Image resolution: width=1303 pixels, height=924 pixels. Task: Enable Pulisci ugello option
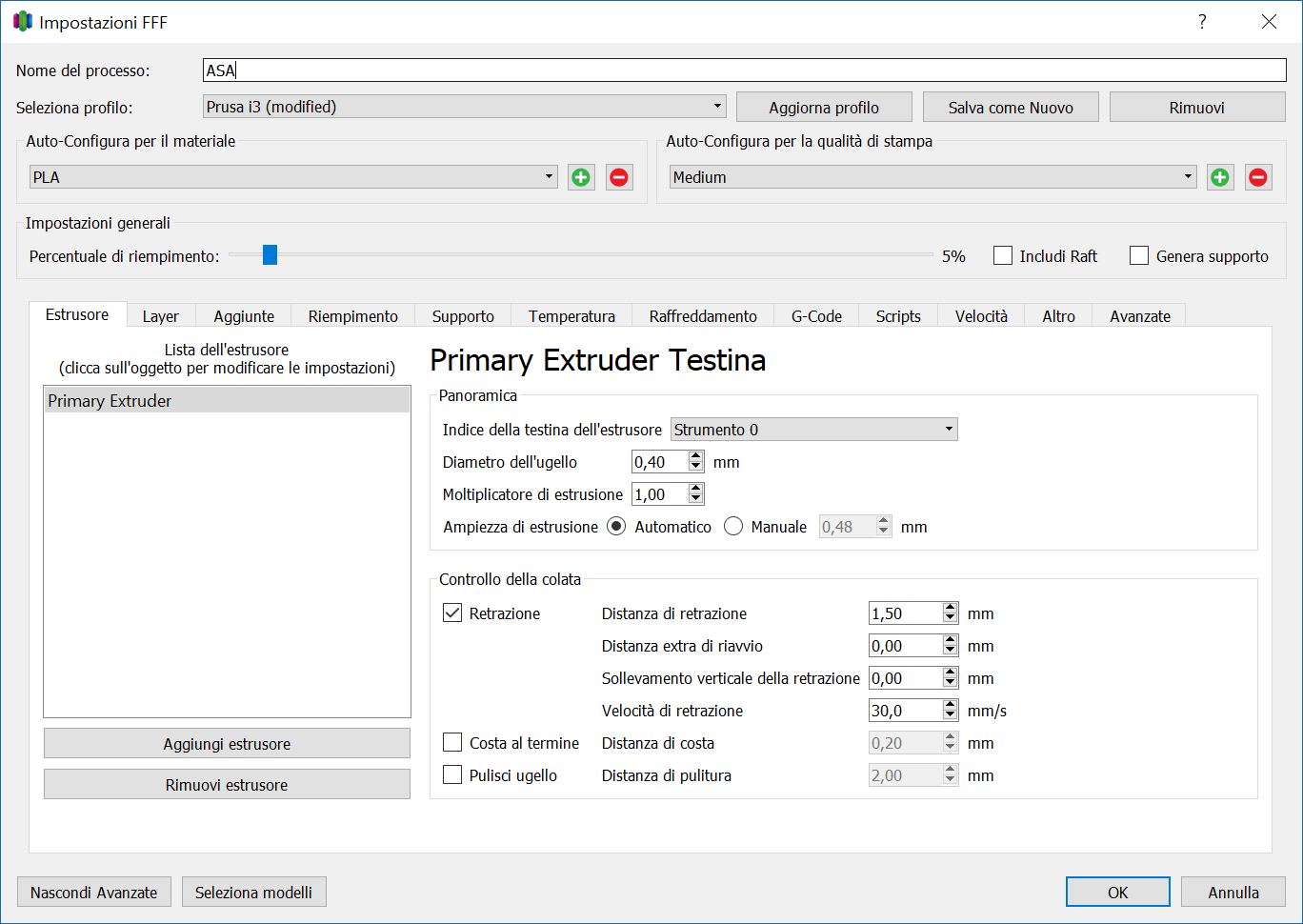point(452,775)
